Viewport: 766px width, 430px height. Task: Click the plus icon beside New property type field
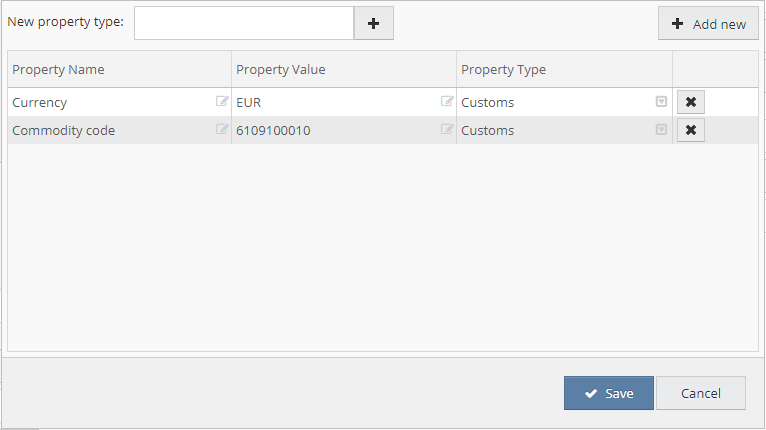[374, 23]
